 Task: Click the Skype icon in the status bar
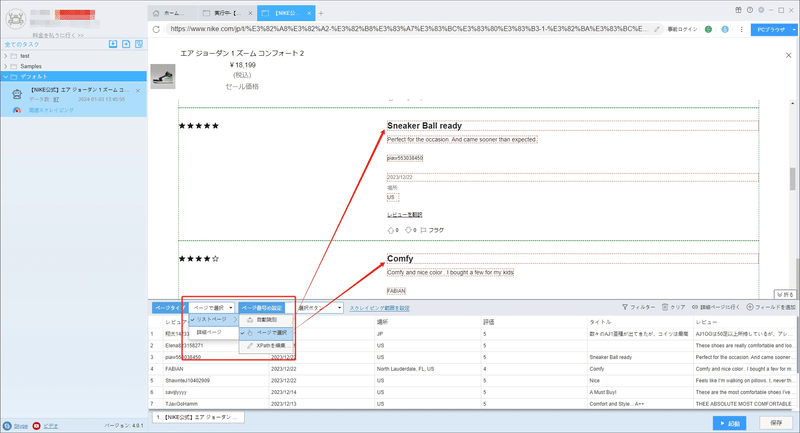pos(7,426)
